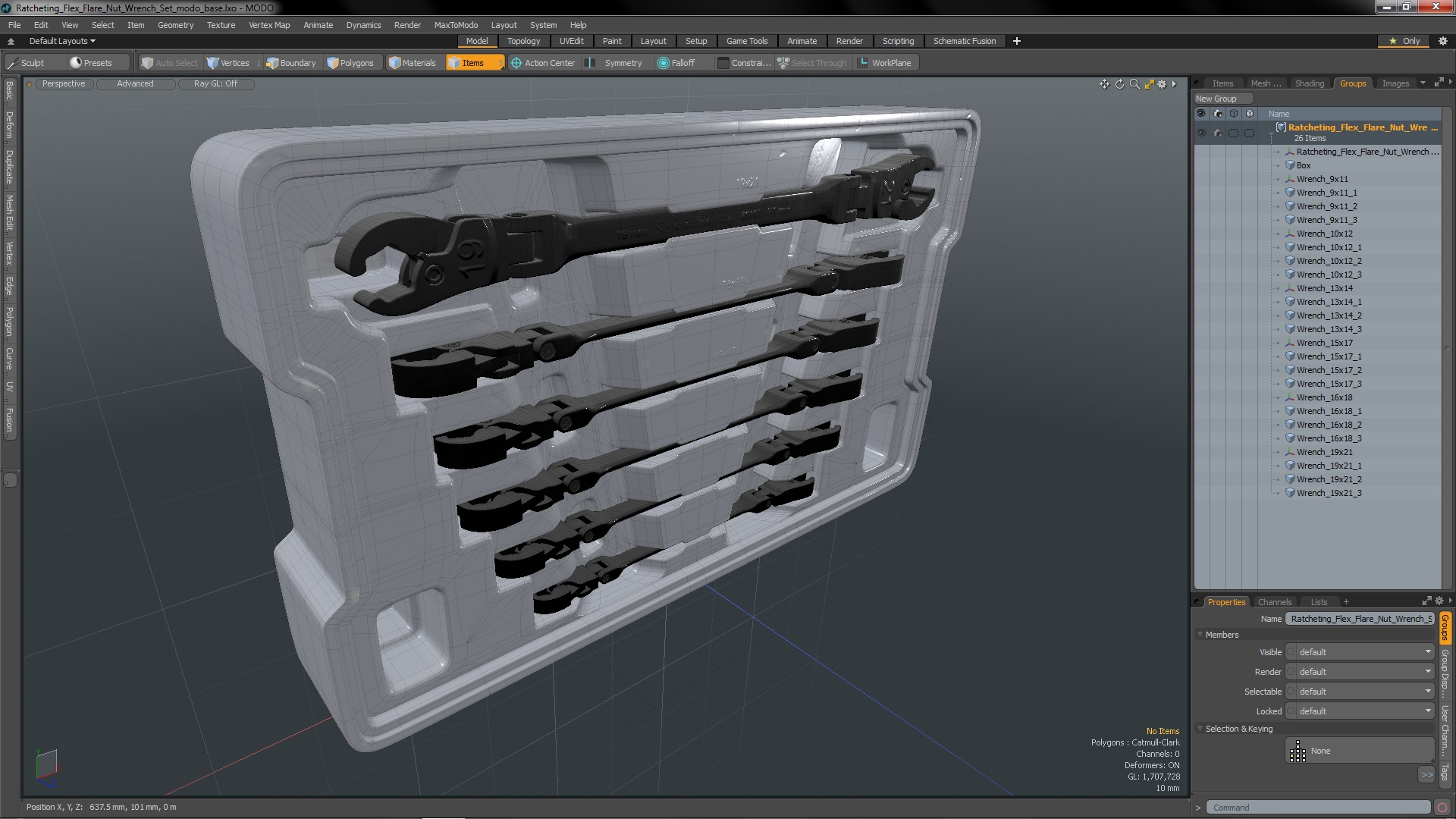Activate the Polygons selection mode
This screenshot has width=1456, height=819.
coord(350,63)
